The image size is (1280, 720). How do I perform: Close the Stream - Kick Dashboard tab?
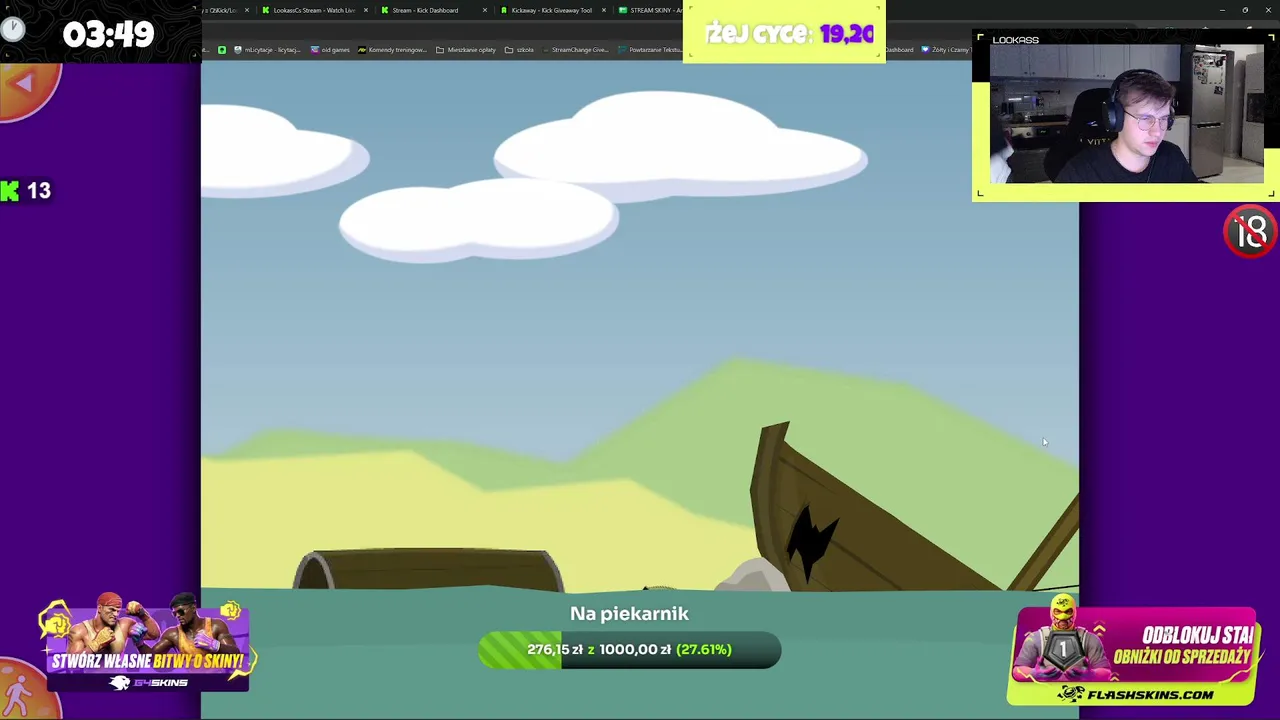click(485, 10)
